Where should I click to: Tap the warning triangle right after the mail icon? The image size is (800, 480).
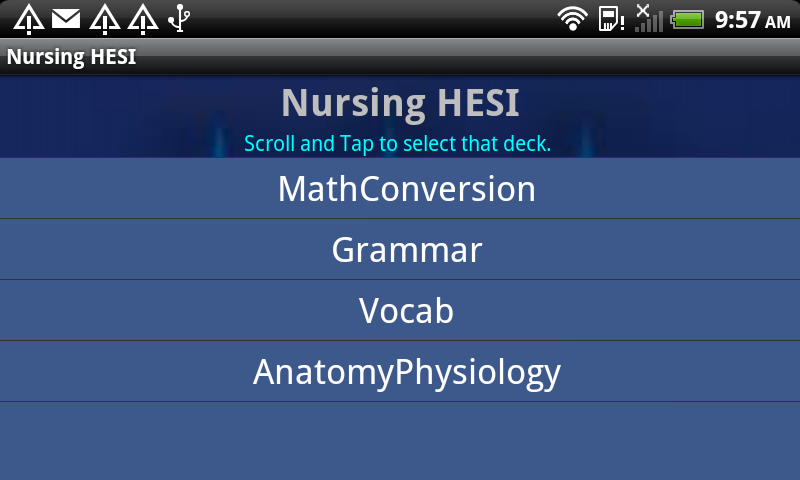point(104,18)
